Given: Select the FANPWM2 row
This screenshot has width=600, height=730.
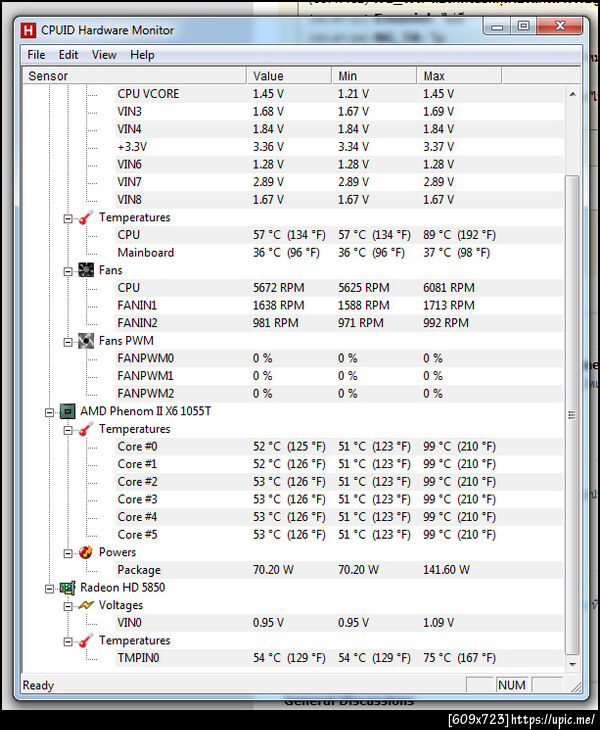Looking at the screenshot, I should pos(339,394).
